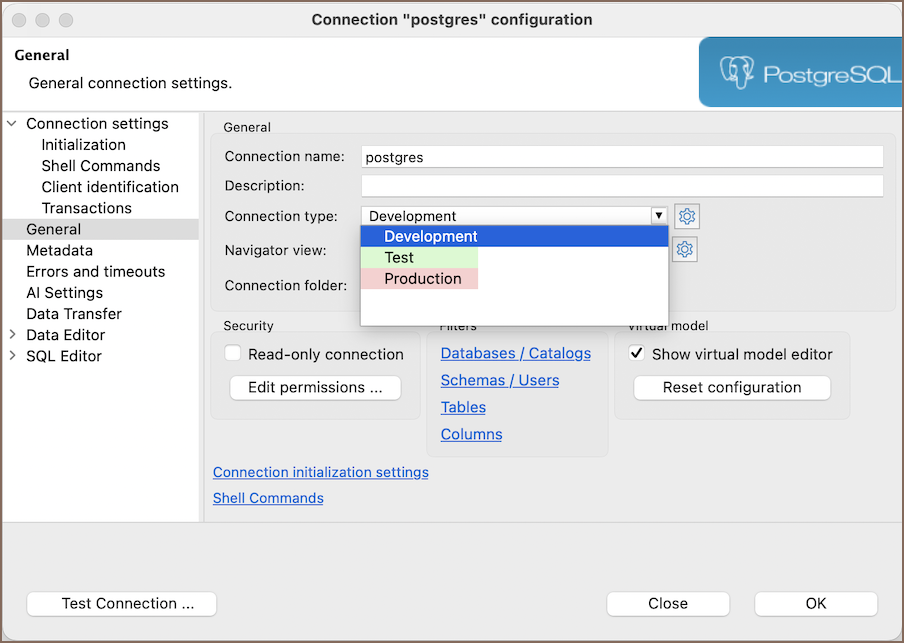This screenshot has height=643, width=904.
Task: Choose the green Test connection type
Action: (x=399, y=258)
